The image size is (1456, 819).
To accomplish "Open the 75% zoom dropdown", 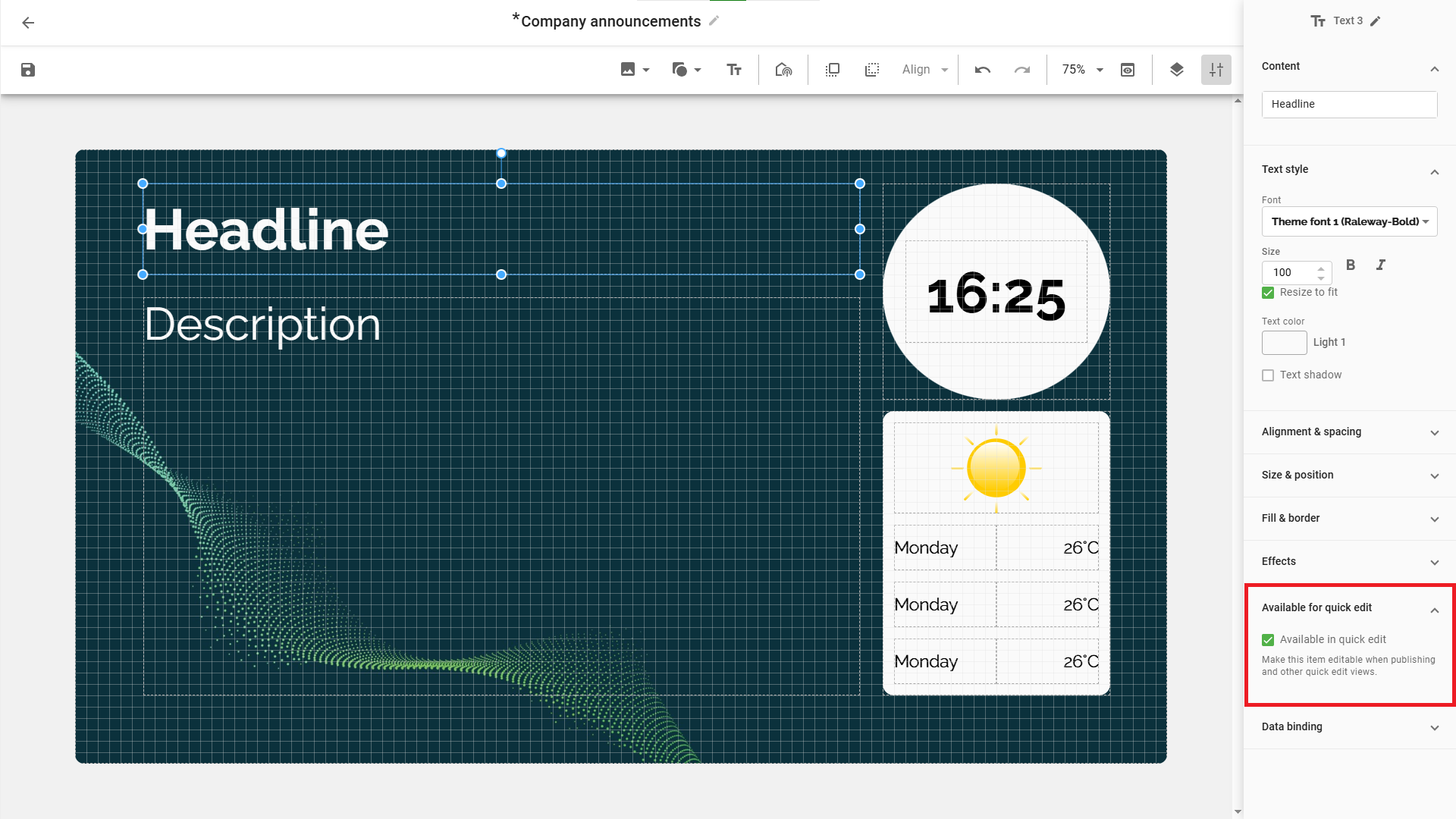I will pos(1082,70).
